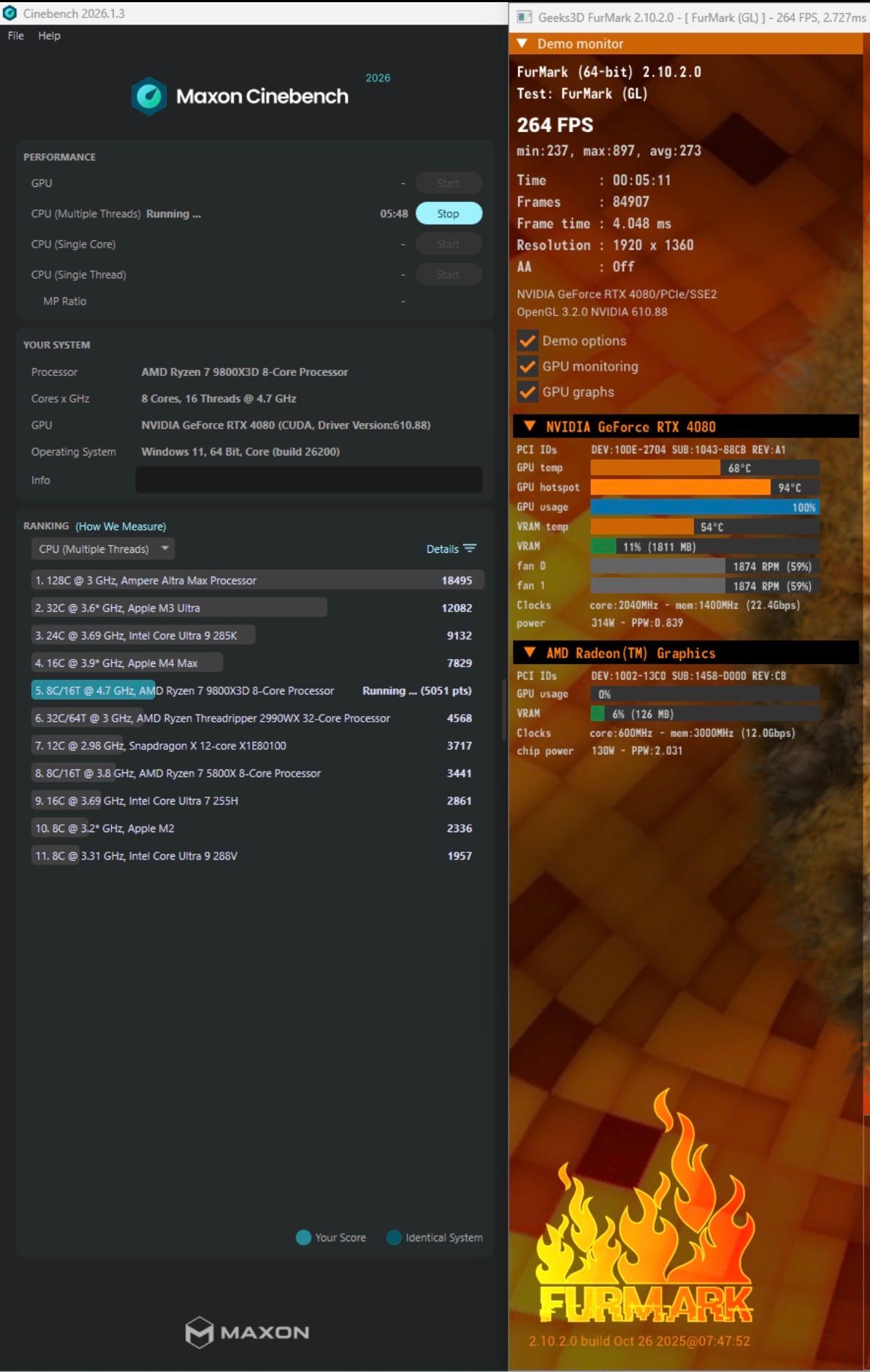This screenshot has width=870, height=1372.
Task: Click Start for CPU (Single Core)
Action: pyautogui.click(x=448, y=244)
